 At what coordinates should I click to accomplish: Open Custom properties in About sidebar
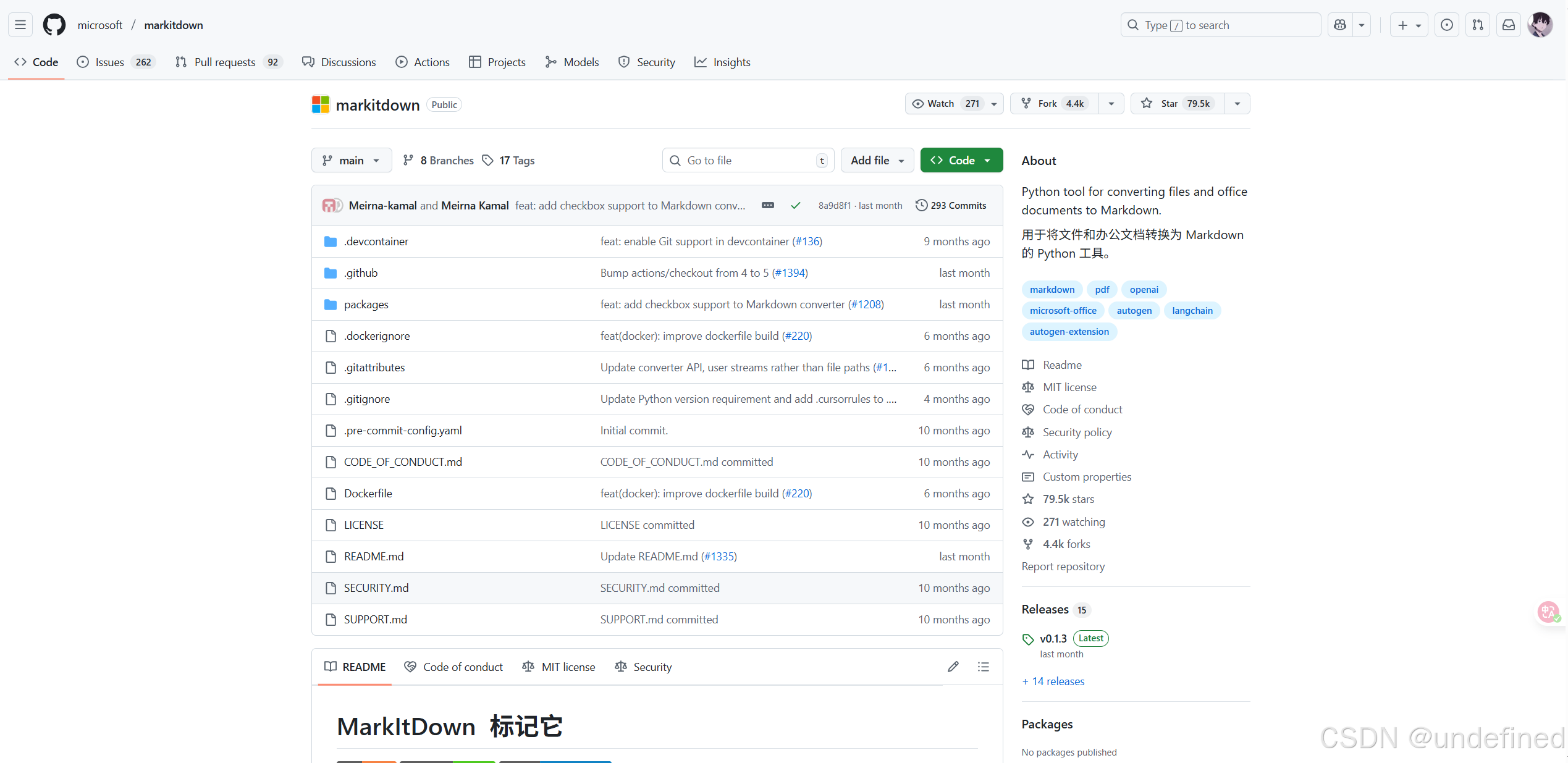click(1087, 477)
